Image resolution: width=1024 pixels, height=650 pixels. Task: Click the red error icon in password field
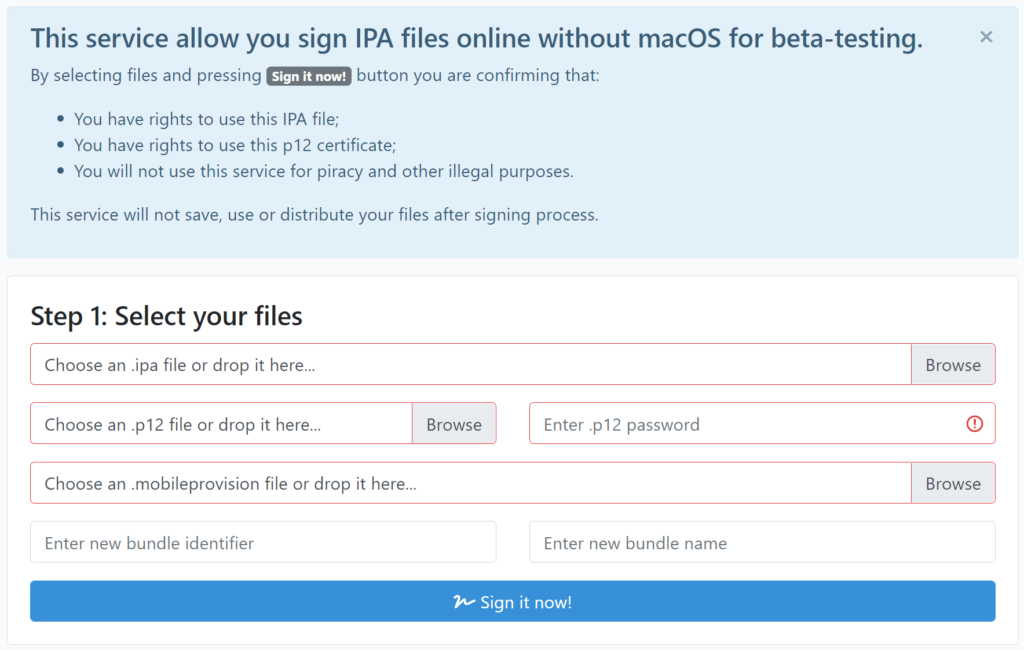point(975,424)
